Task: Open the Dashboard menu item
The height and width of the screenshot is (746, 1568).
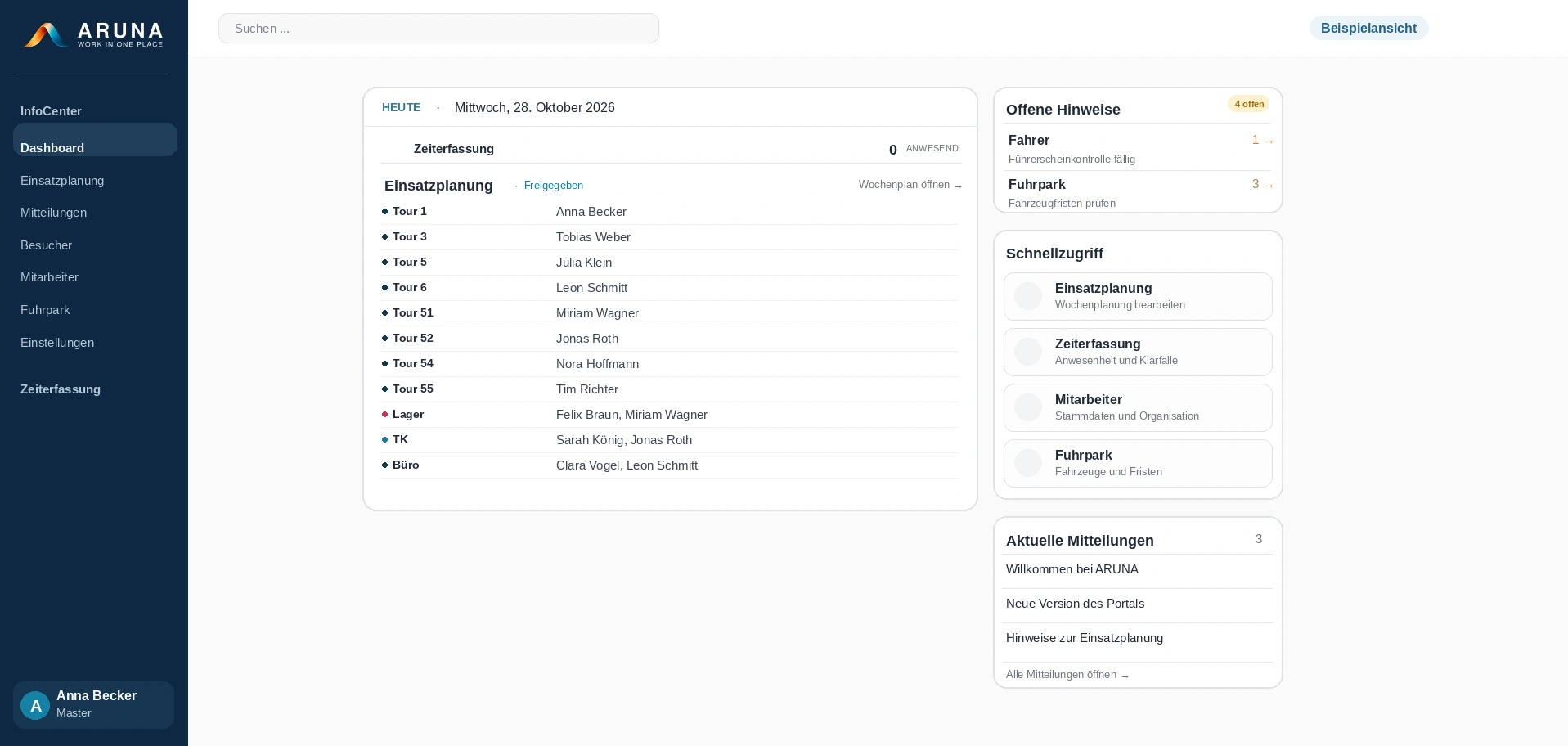Action: click(95, 140)
